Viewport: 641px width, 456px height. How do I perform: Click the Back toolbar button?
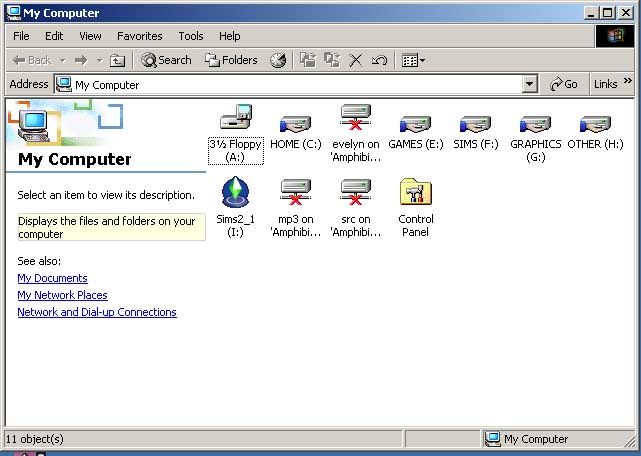tap(32, 61)
